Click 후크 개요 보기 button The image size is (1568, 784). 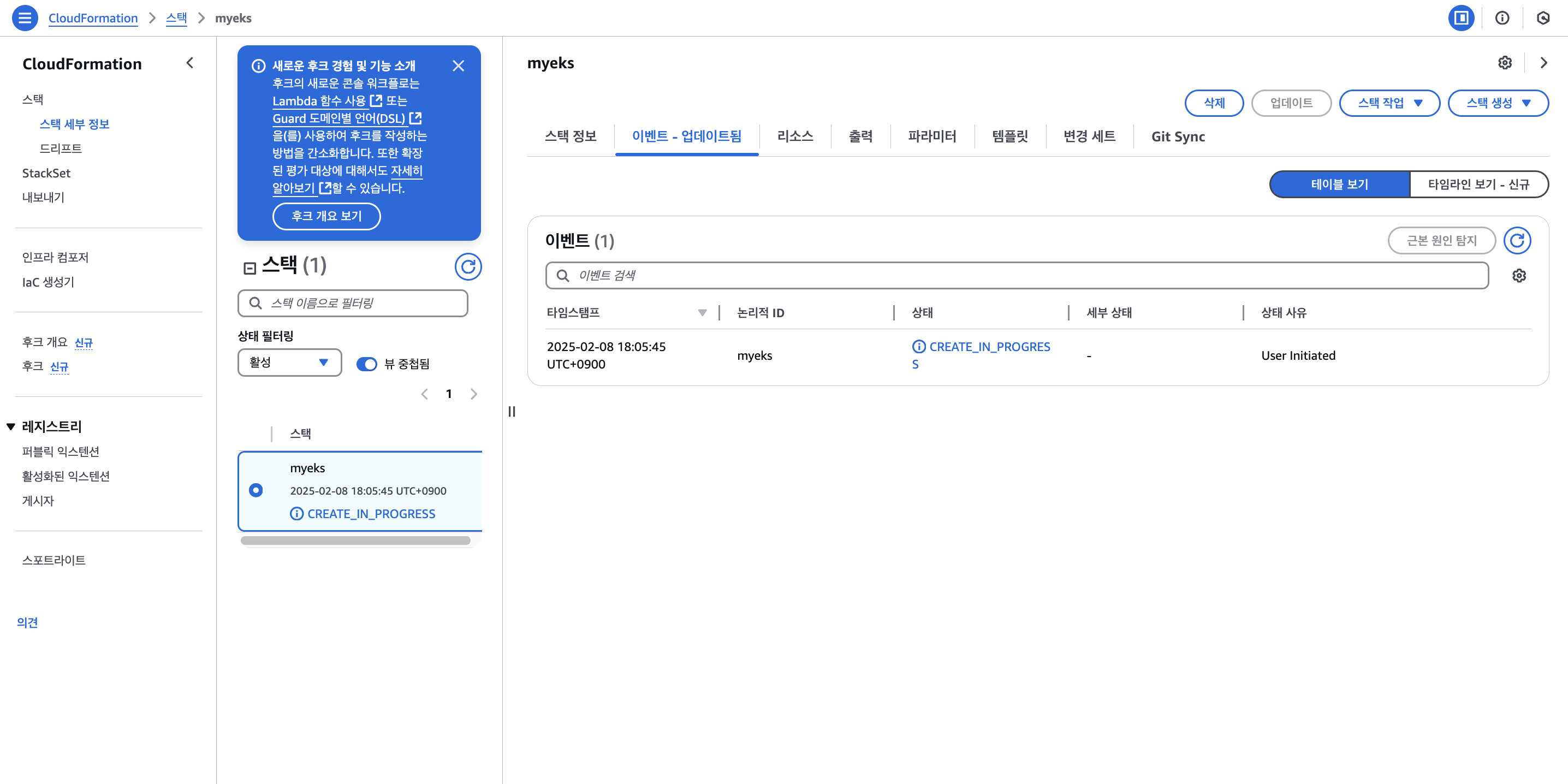coord(326,216)
